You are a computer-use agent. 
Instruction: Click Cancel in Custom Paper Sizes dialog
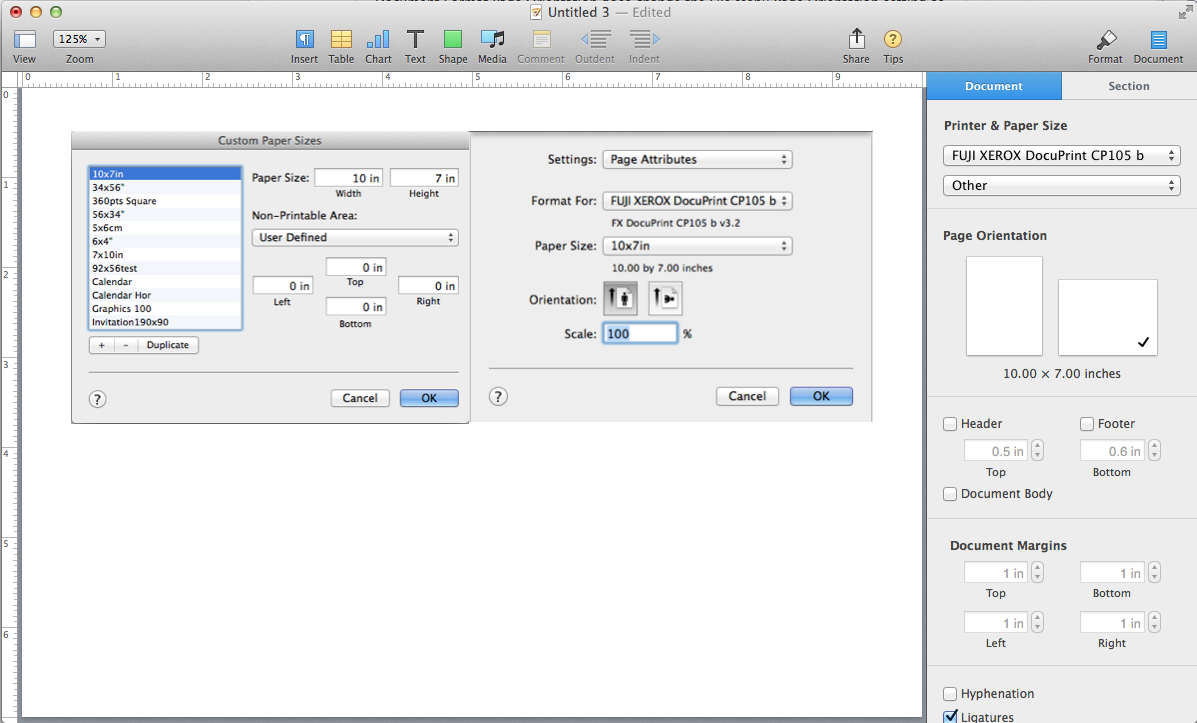360,398
